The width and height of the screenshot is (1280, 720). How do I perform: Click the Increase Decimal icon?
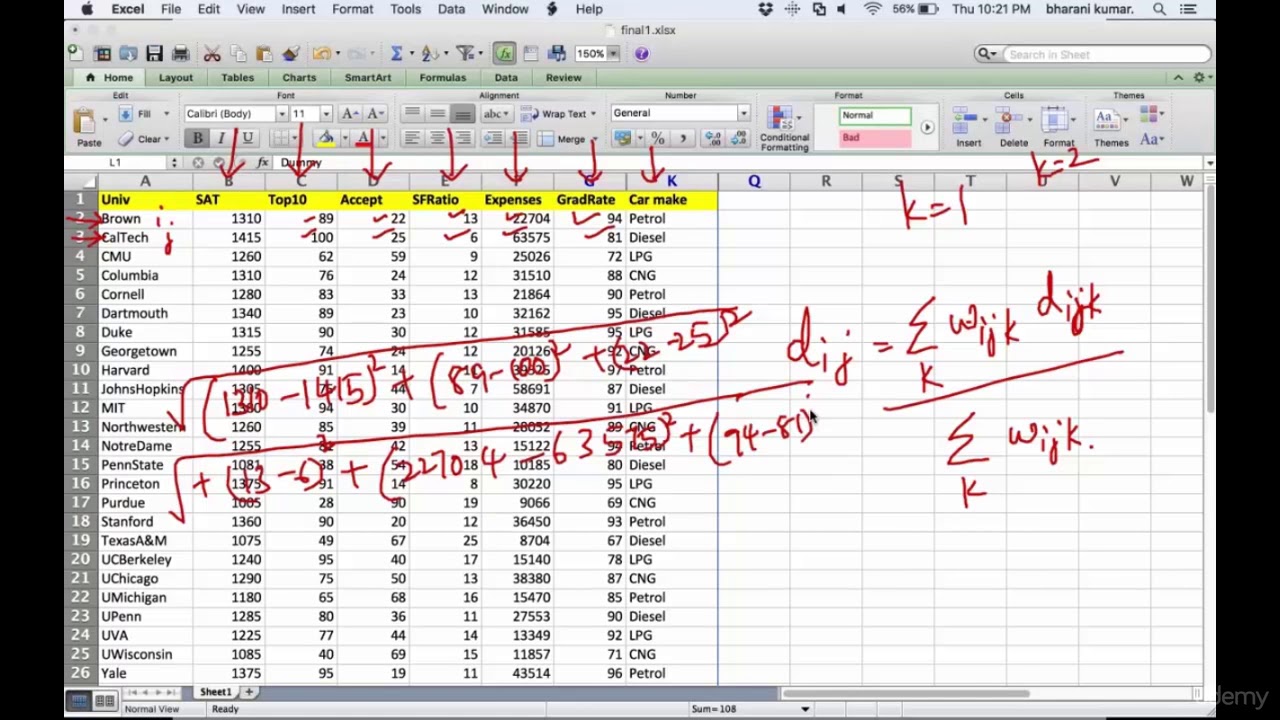point(713,139)
